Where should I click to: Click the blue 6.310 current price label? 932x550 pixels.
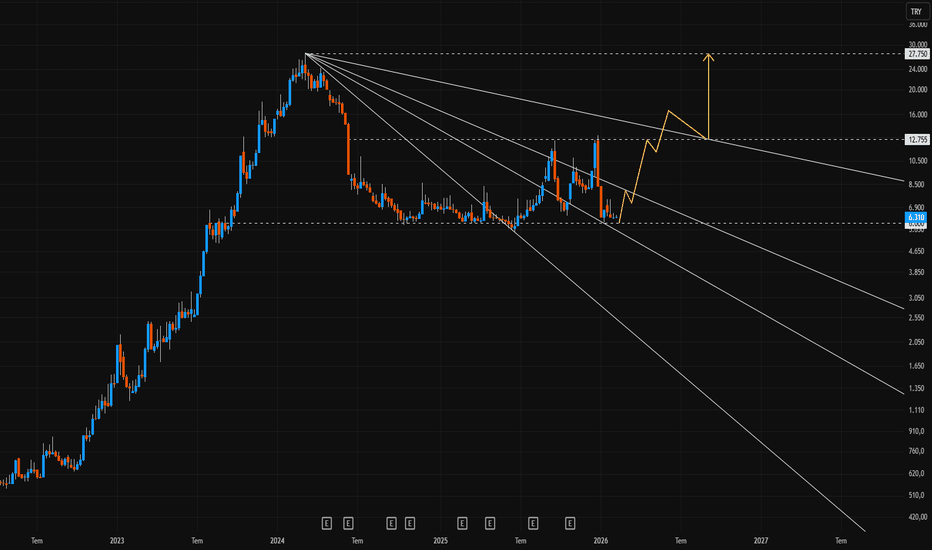[916, 218]
